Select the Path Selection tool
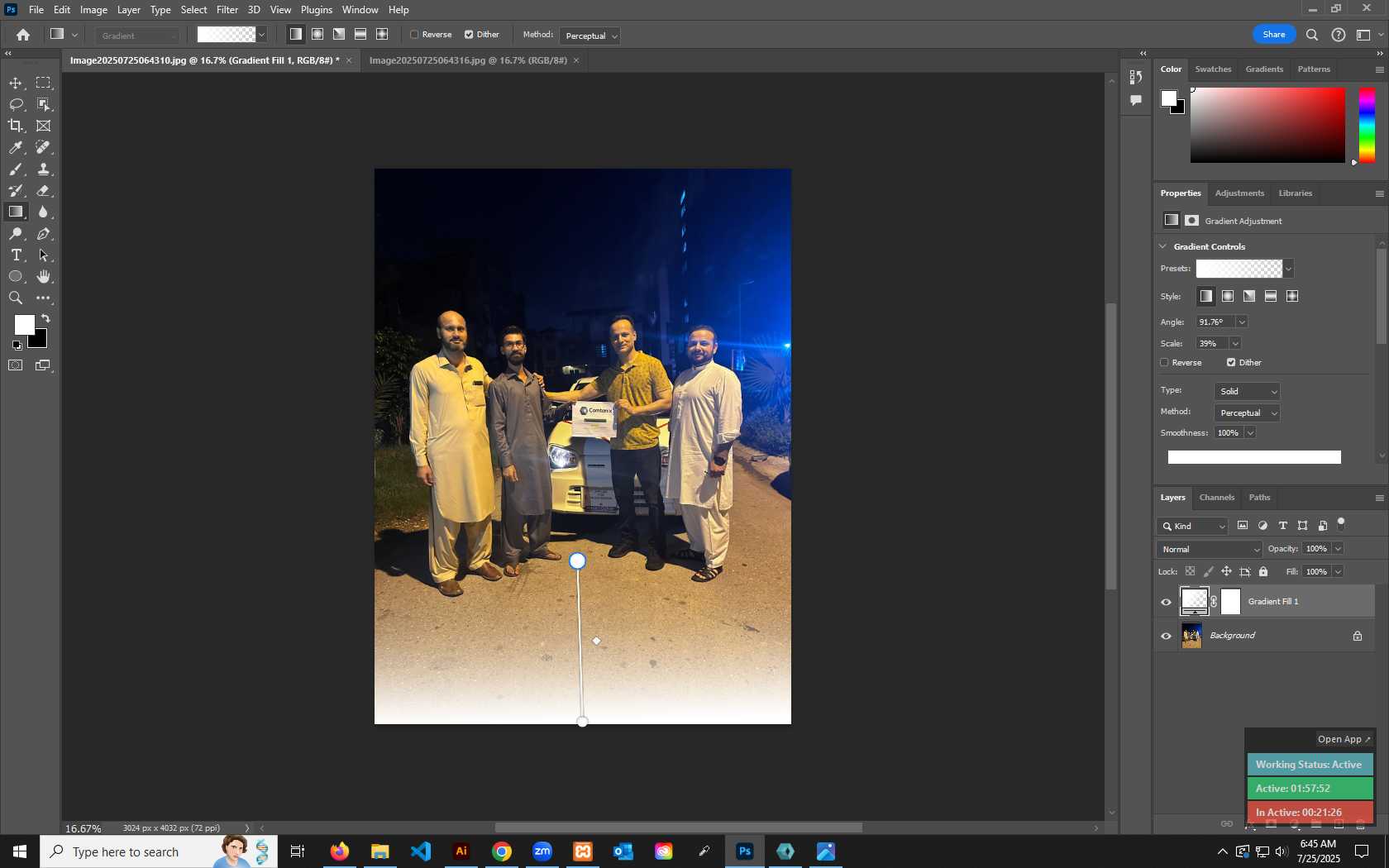The height and width of the screenshot is (868, 1389). coord(44,255)
